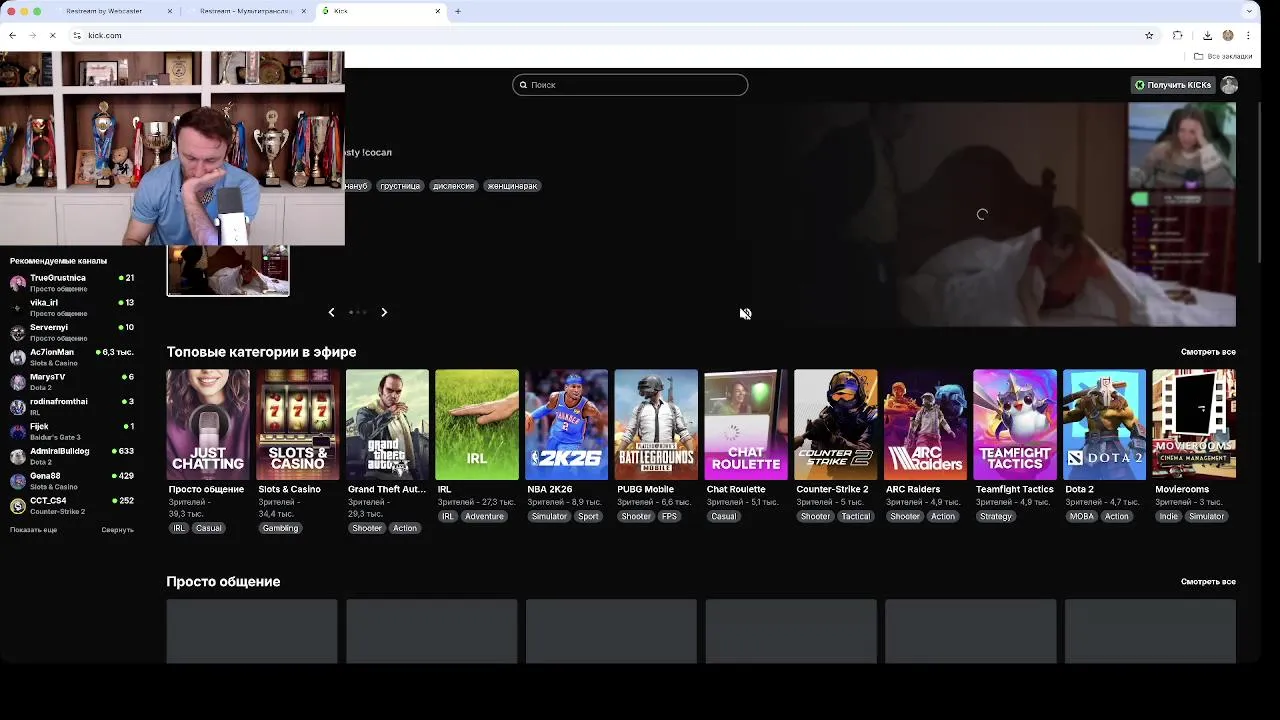The width and height of the screenshot is (1280, 720).
Task: Click the MOBA tag under Dota 2
Action: (x=1082, y=517)
